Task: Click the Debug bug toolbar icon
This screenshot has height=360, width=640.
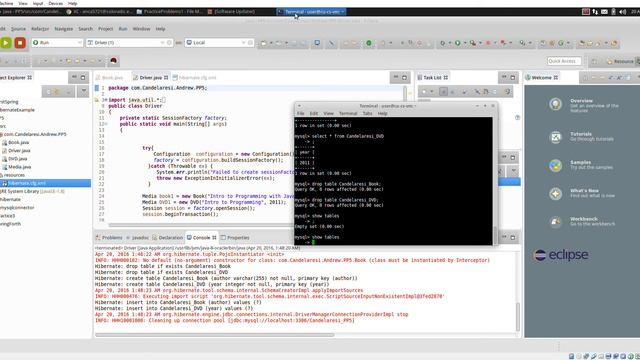Action: pyautogui.click(x=442, y=43)
